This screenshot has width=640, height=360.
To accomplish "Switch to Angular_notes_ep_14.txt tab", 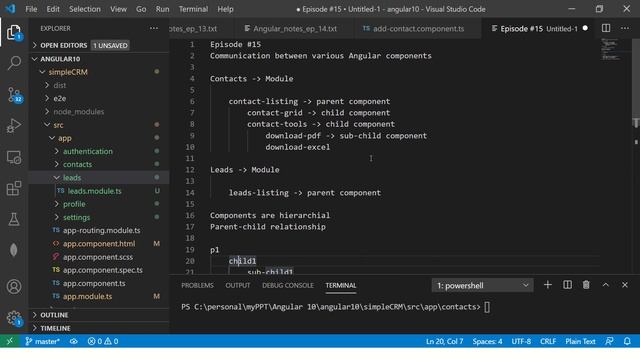I will 295,29.
